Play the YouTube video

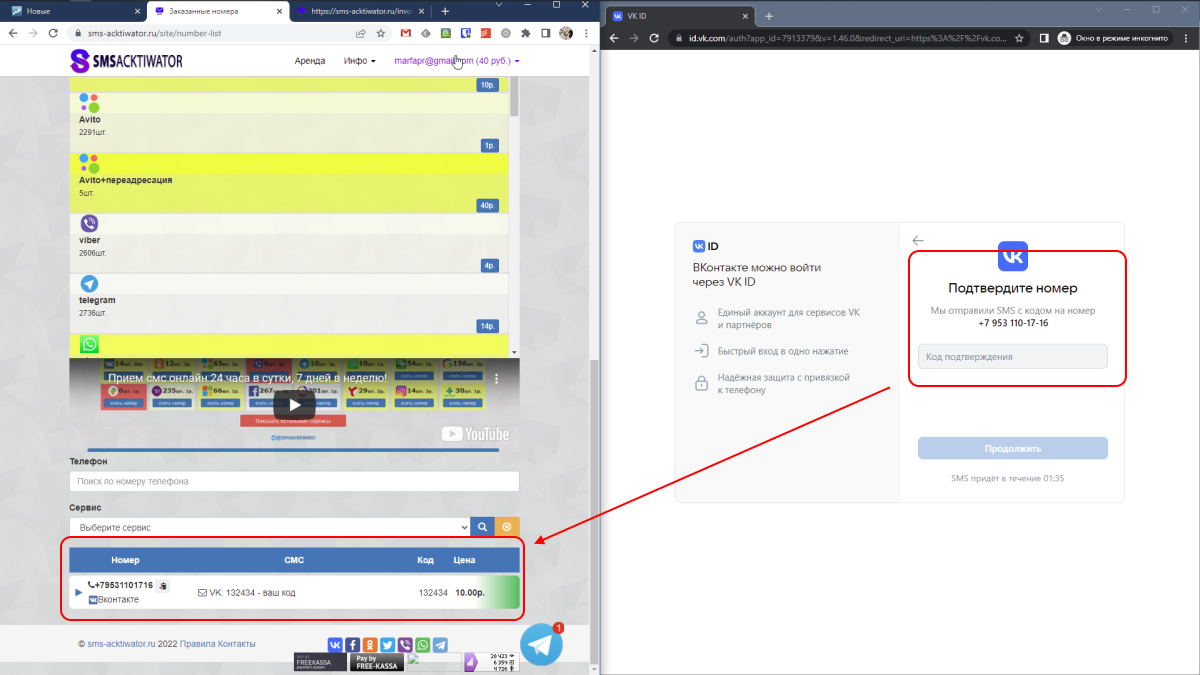[294, 404]
